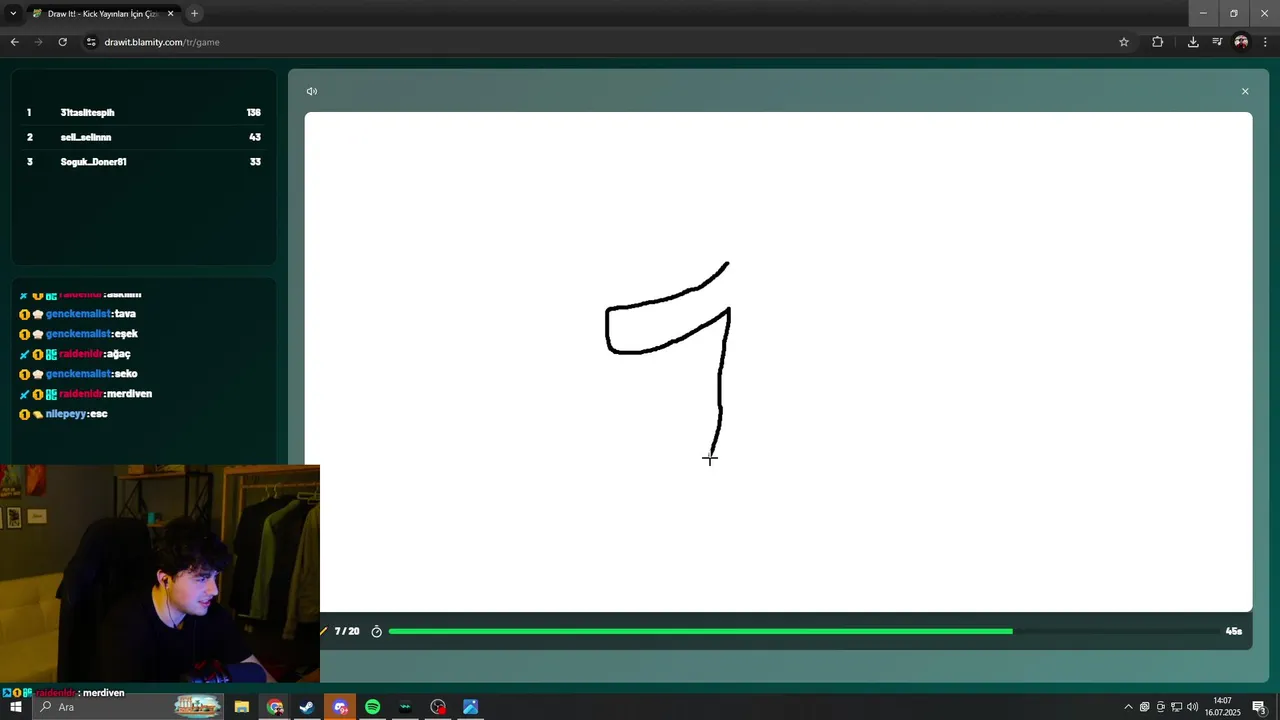
Task: Click the taskbar search box 'Ara'
Action: [x=130, y=707]
